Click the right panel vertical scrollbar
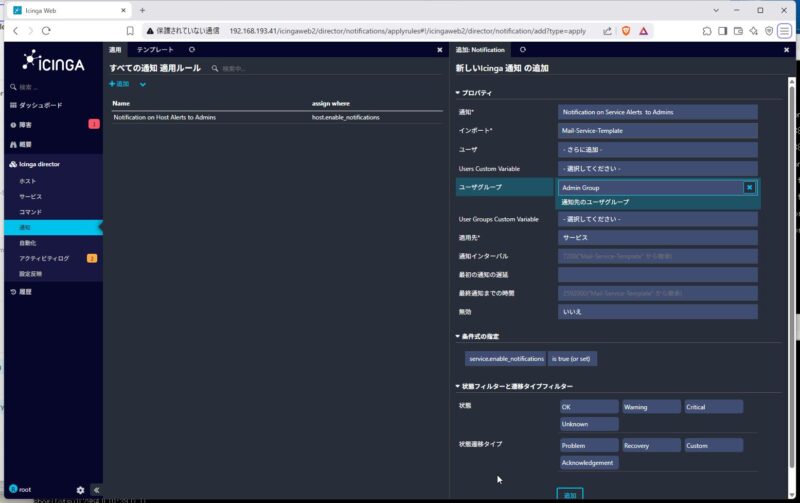800x503 pixels. coord(791,275)
